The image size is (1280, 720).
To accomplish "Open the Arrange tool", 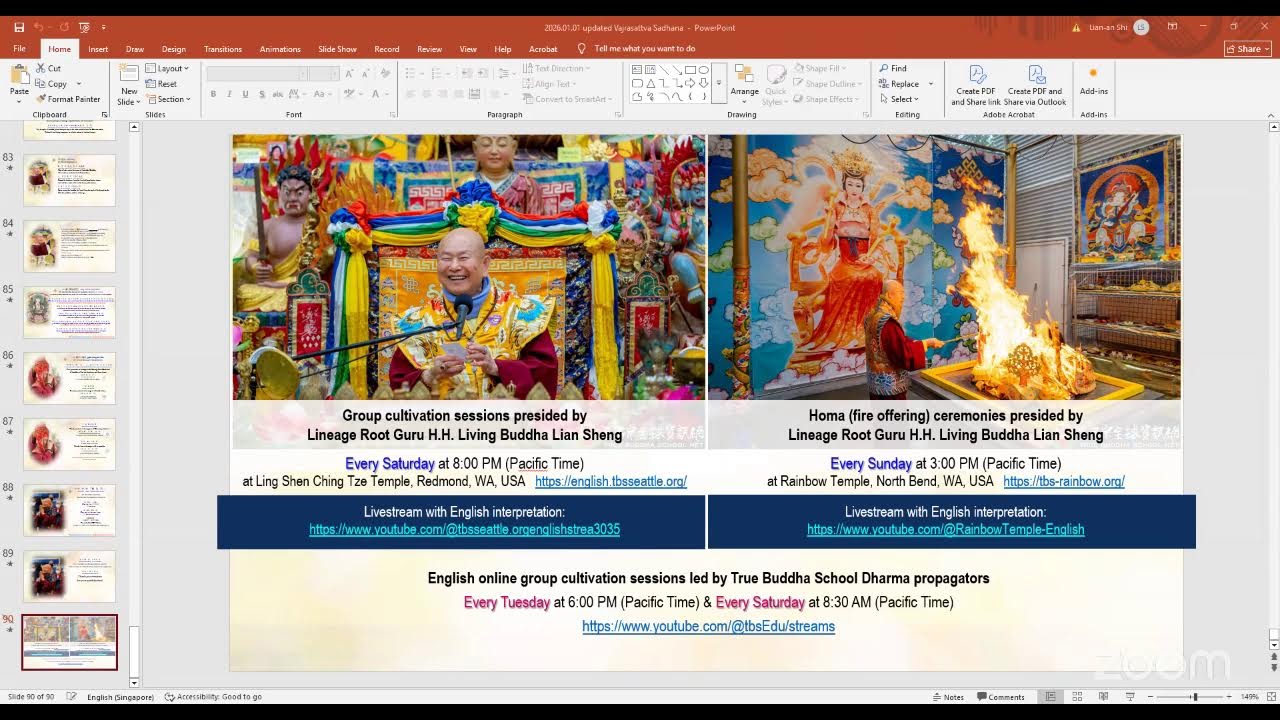I will point(744,82).
